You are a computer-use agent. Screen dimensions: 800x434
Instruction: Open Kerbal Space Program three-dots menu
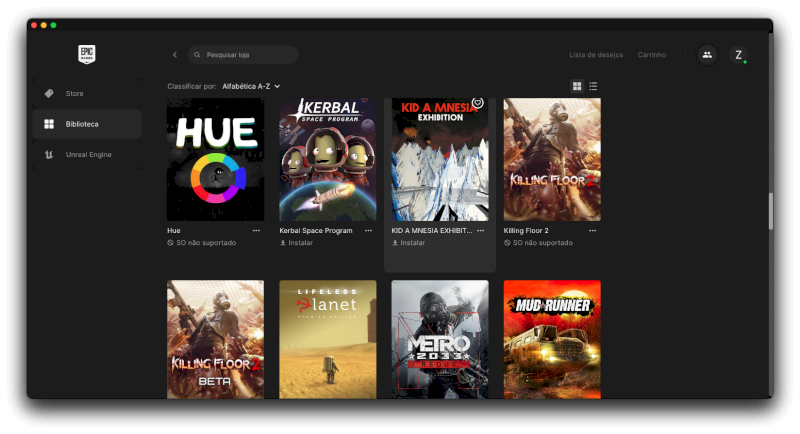click(x=368, y=231)
